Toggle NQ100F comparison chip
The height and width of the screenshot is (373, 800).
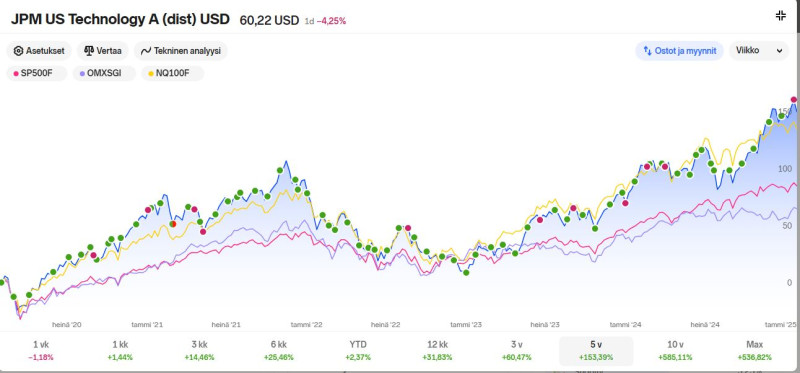172,73
